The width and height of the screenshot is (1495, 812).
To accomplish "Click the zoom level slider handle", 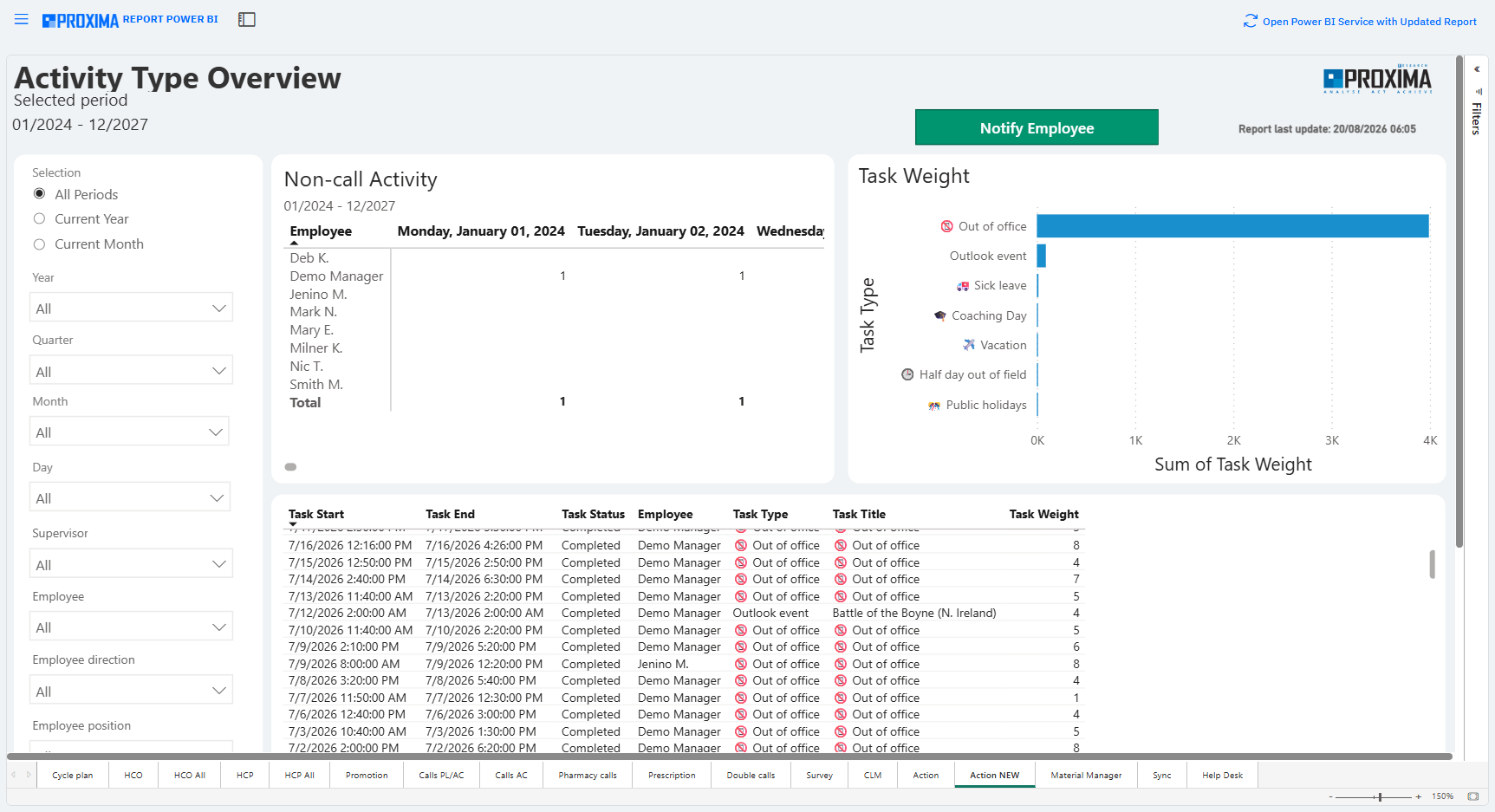I will click(1380, 796).
